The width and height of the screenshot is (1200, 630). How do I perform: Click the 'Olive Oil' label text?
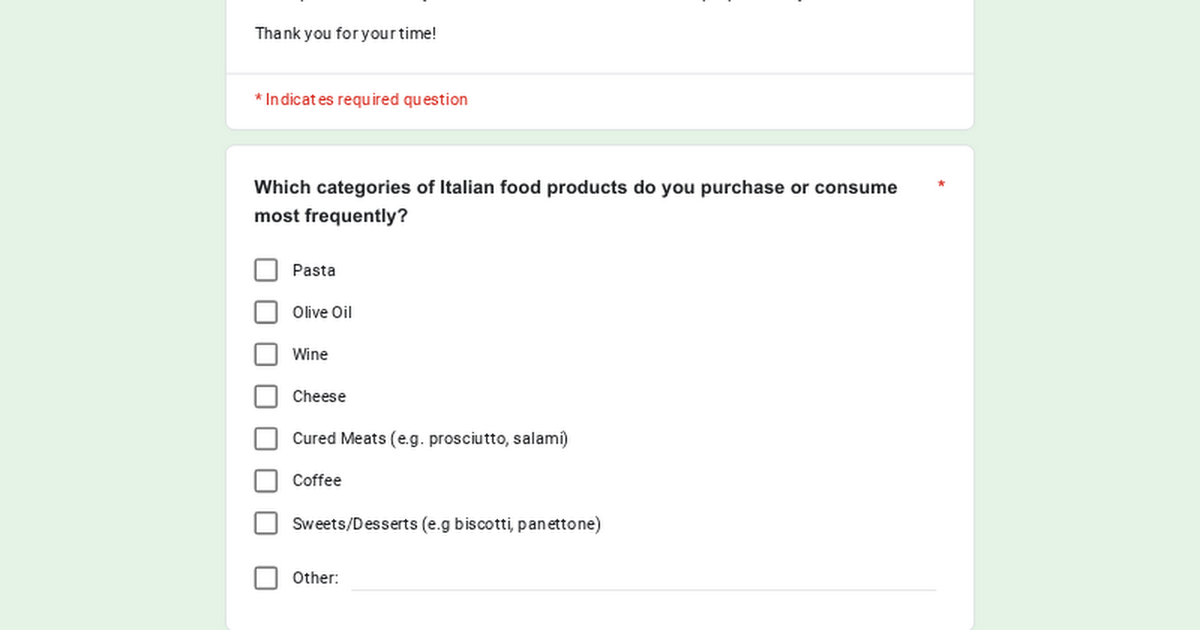tap(322, 312)
